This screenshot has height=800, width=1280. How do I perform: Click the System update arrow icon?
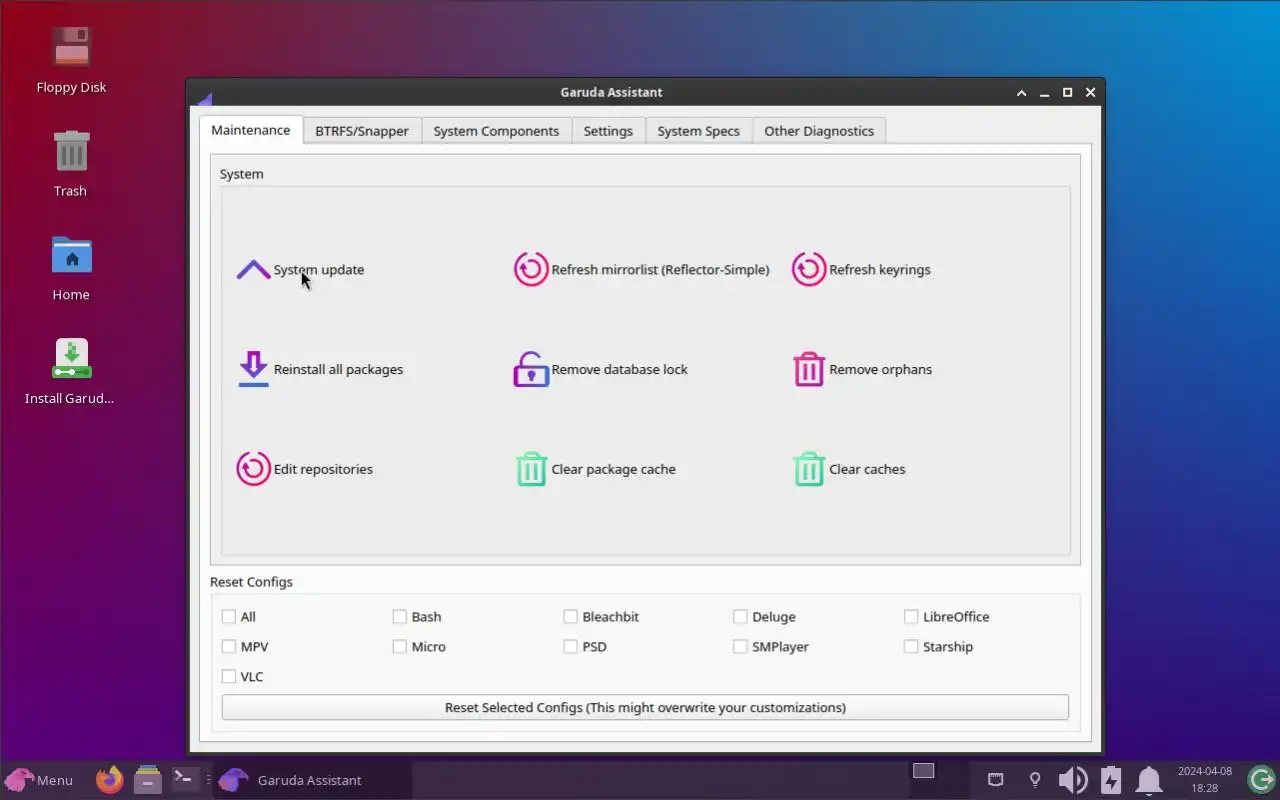[x=253, y=270]
